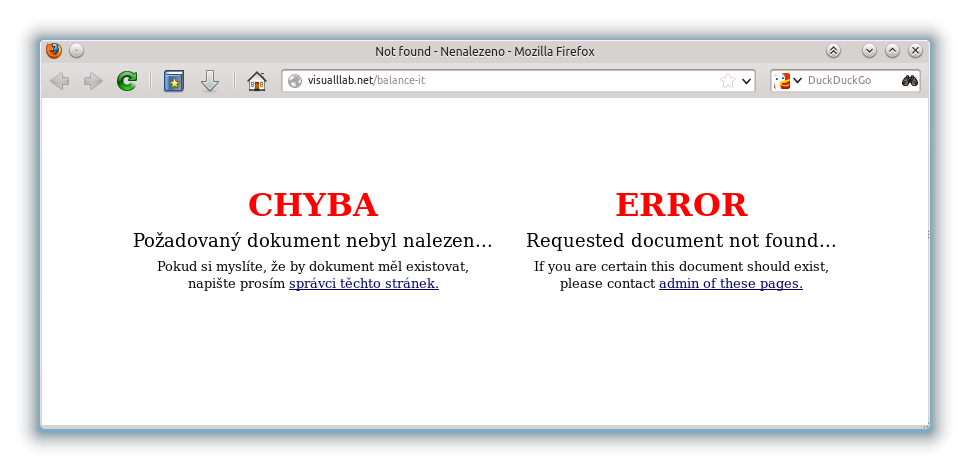970x469 pixels.
Task: Open the admin of these pages link
Action: click(731, 284)
